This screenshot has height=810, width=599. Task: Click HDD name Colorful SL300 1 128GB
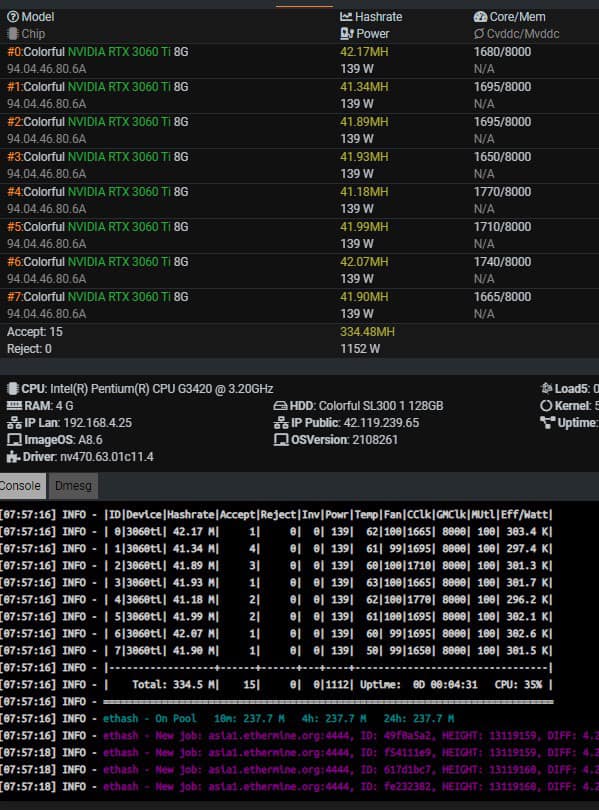[x=381, y=406]
